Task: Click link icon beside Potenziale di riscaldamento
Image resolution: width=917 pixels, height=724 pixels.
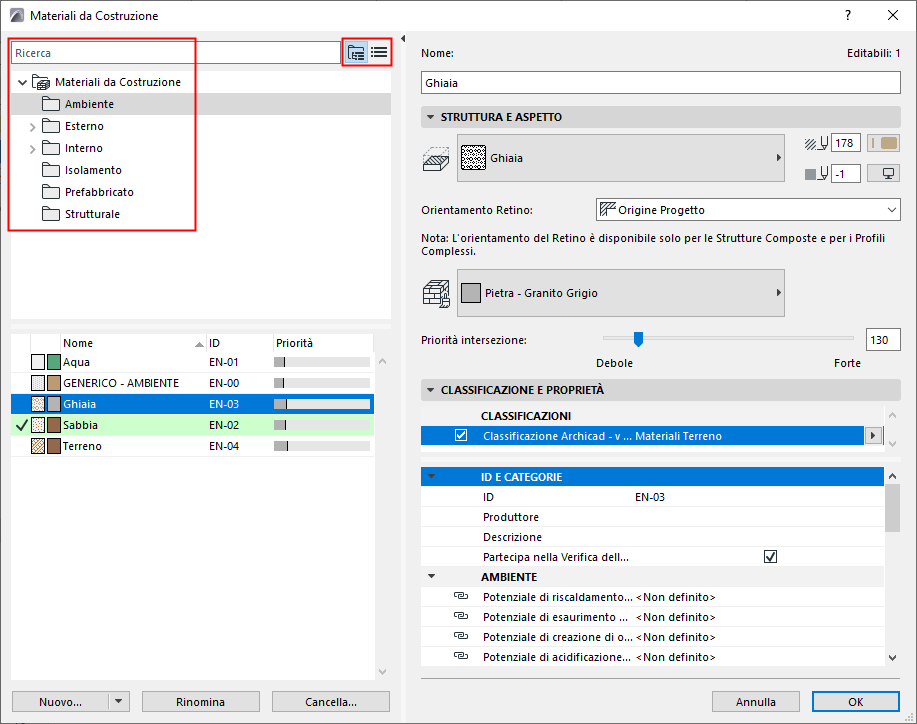Action: pyautogui.click(x=461, y=597)
